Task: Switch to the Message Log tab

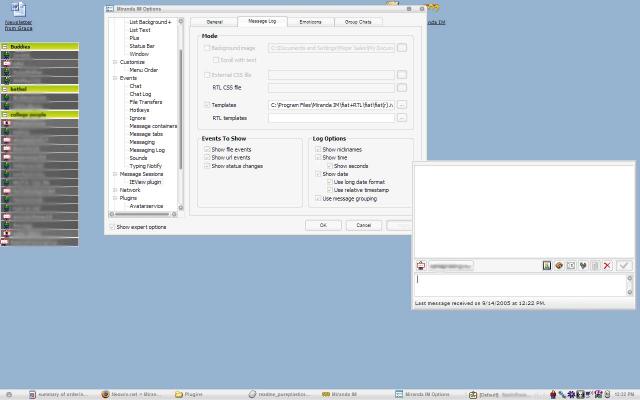Action: click(x=262, y=21)
